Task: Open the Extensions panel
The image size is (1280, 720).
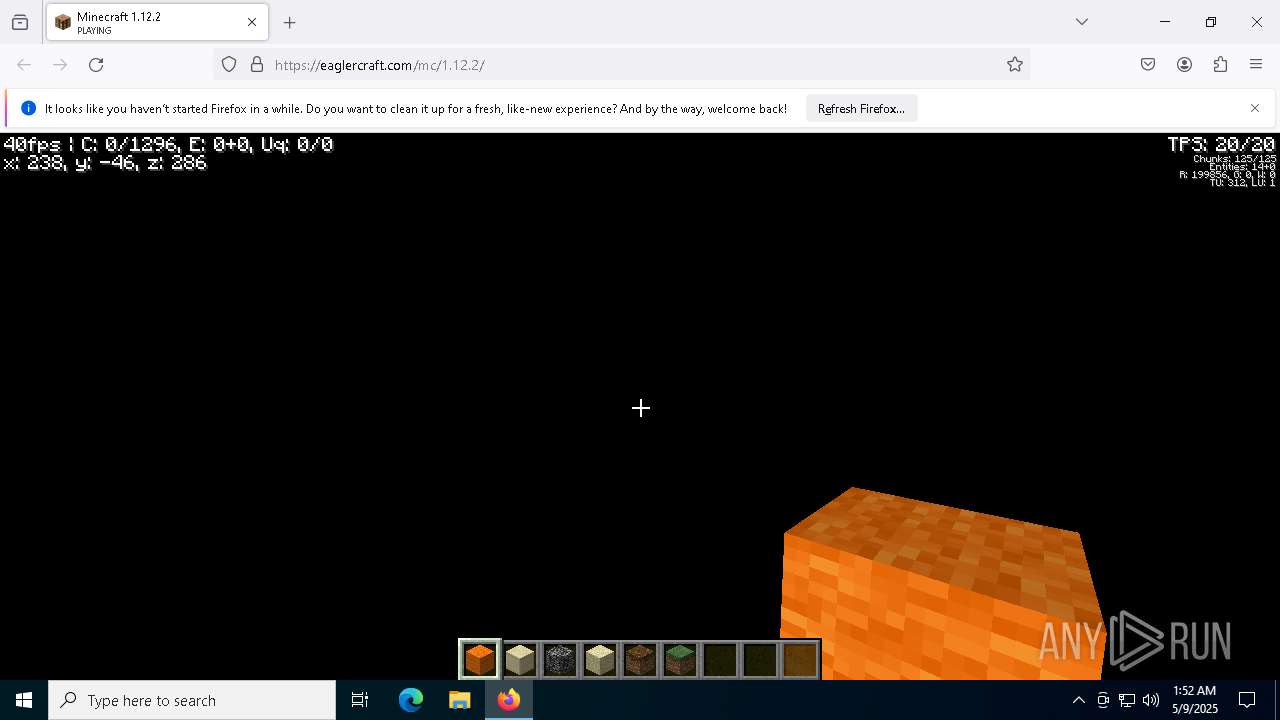Action: pos(1220,65)
